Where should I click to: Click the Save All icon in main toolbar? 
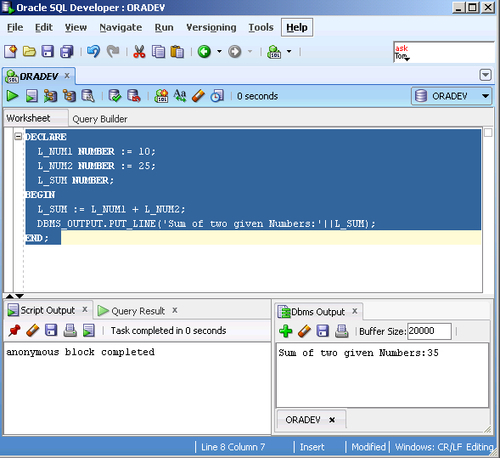tap(67, 52)
